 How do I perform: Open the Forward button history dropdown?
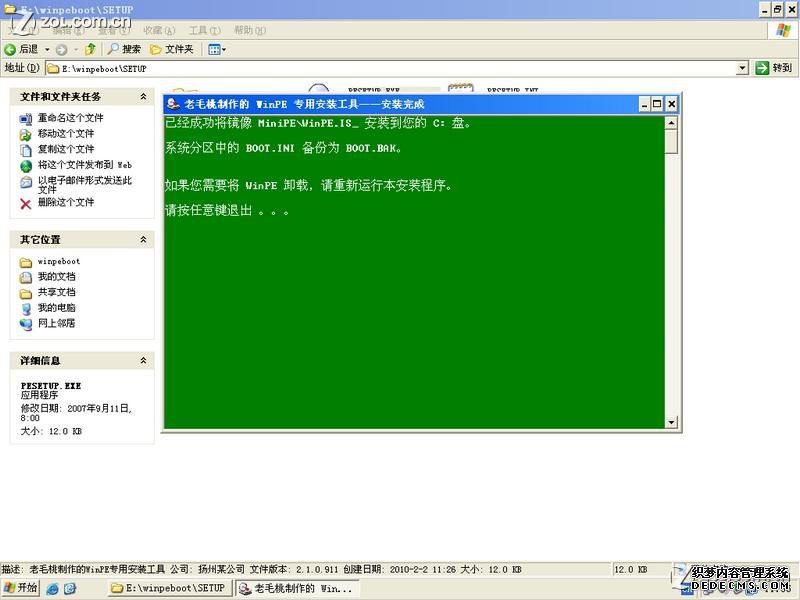76,49
